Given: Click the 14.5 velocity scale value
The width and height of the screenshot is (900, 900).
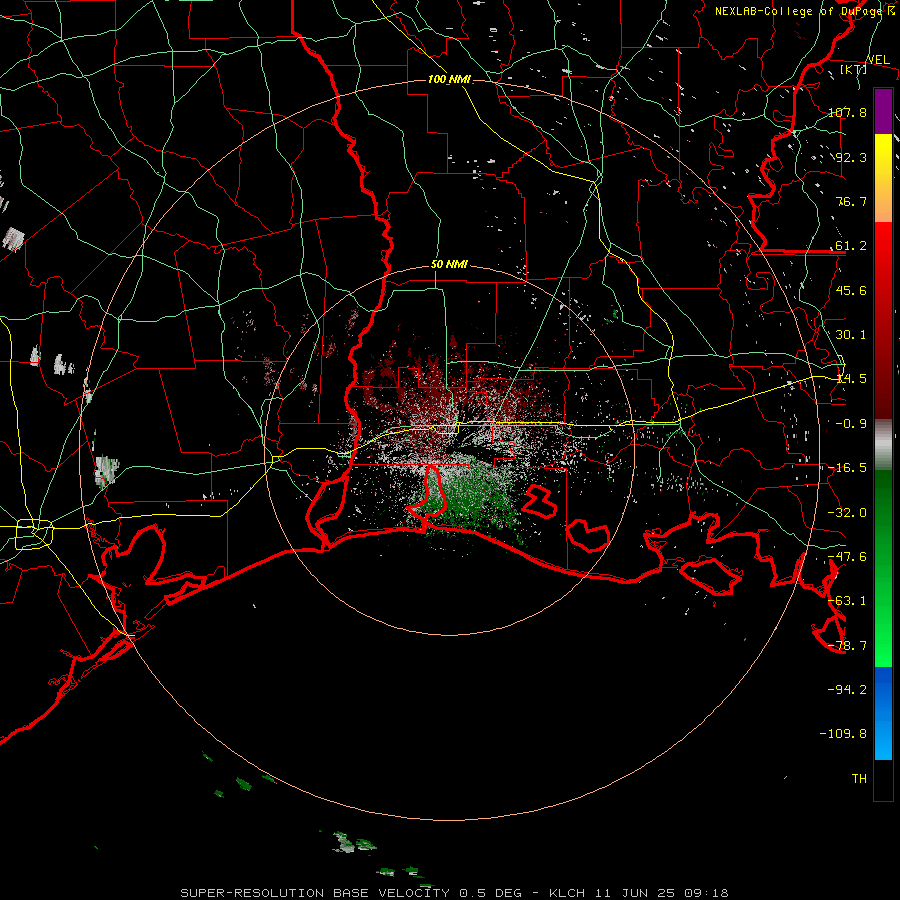Looking at the screenshot, I should point(851,379).
